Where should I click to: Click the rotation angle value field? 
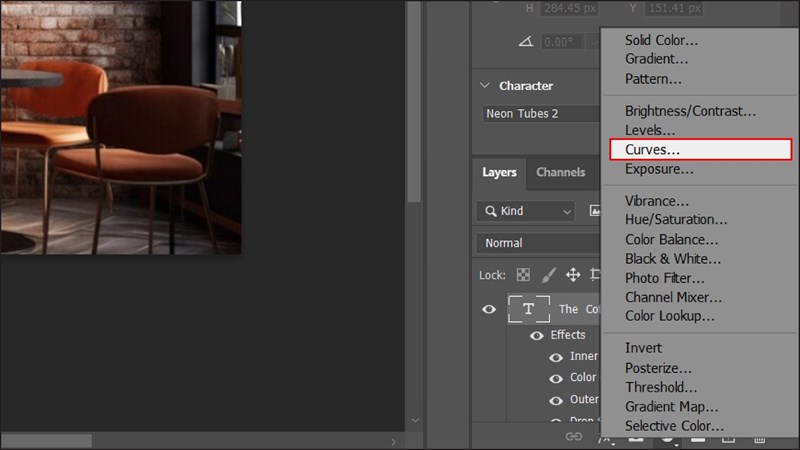pyautogui.click(x=562, y=41)
